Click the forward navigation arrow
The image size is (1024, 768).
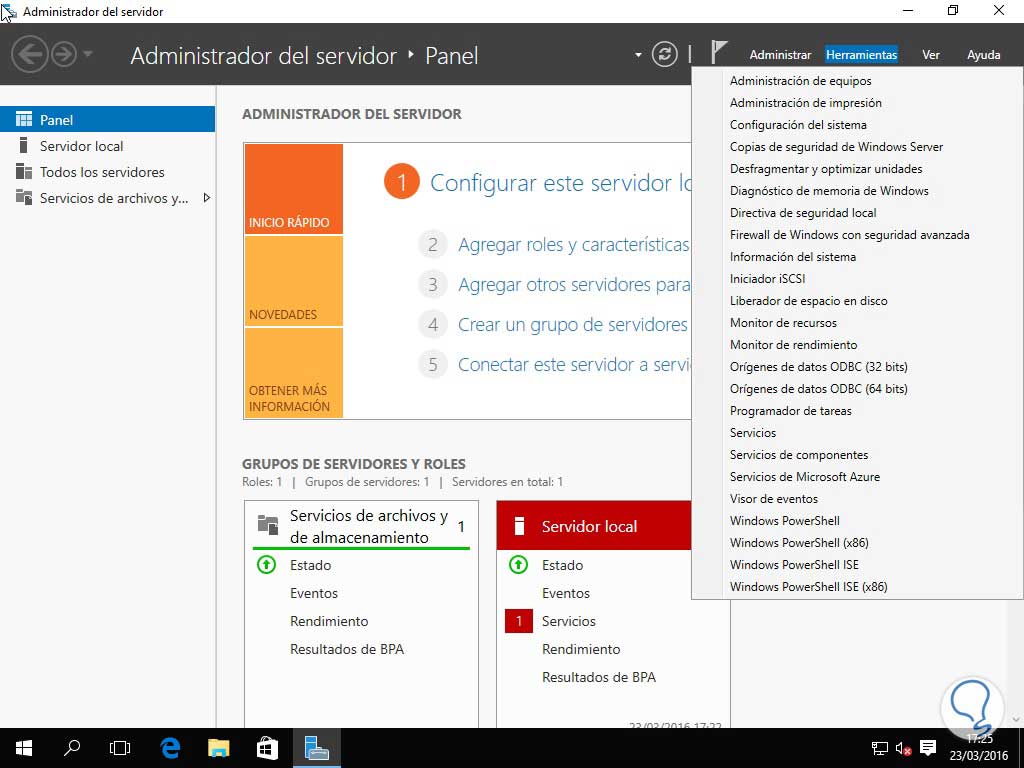[x=64, y=54]
